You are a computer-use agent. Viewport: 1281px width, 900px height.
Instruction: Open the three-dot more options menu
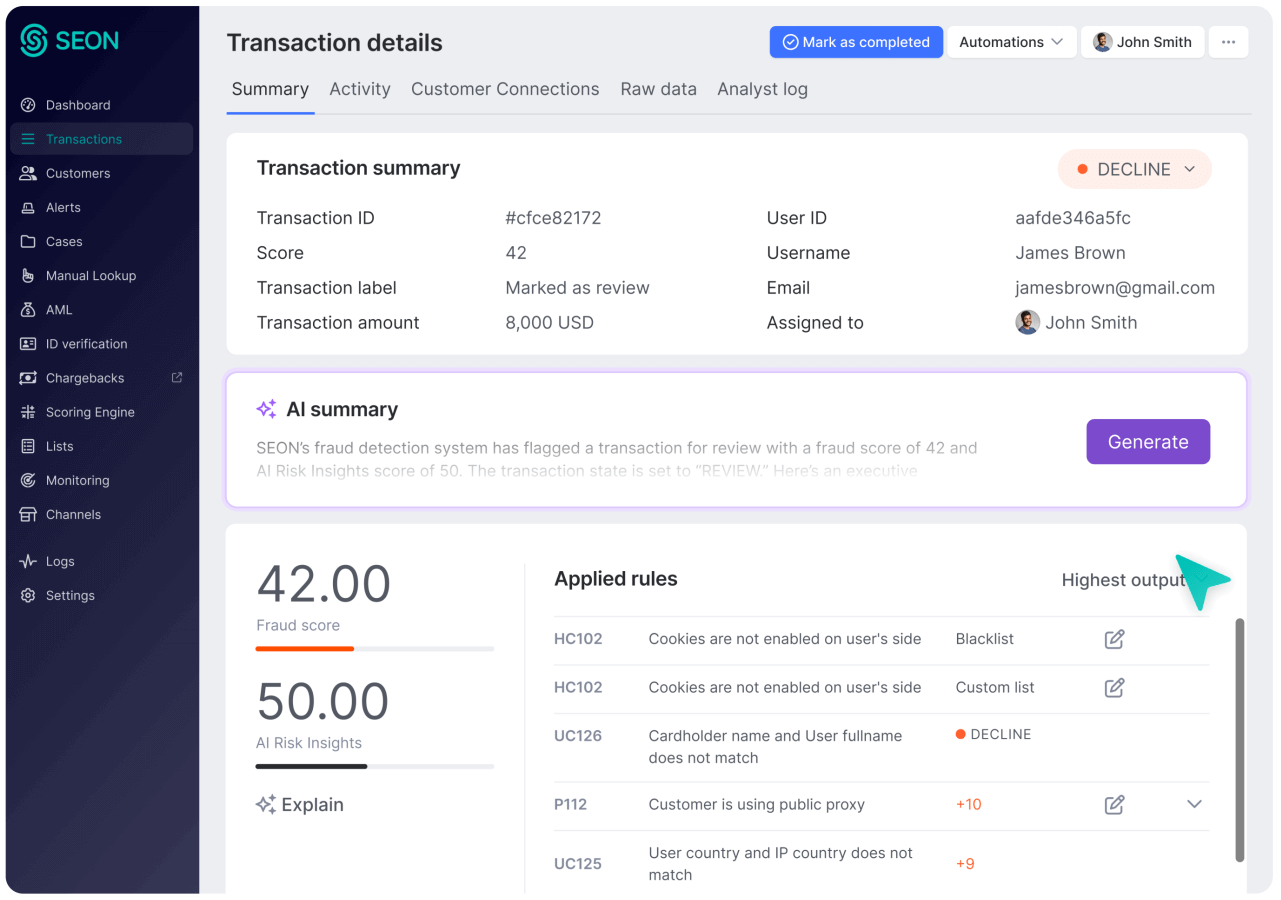1228,42
